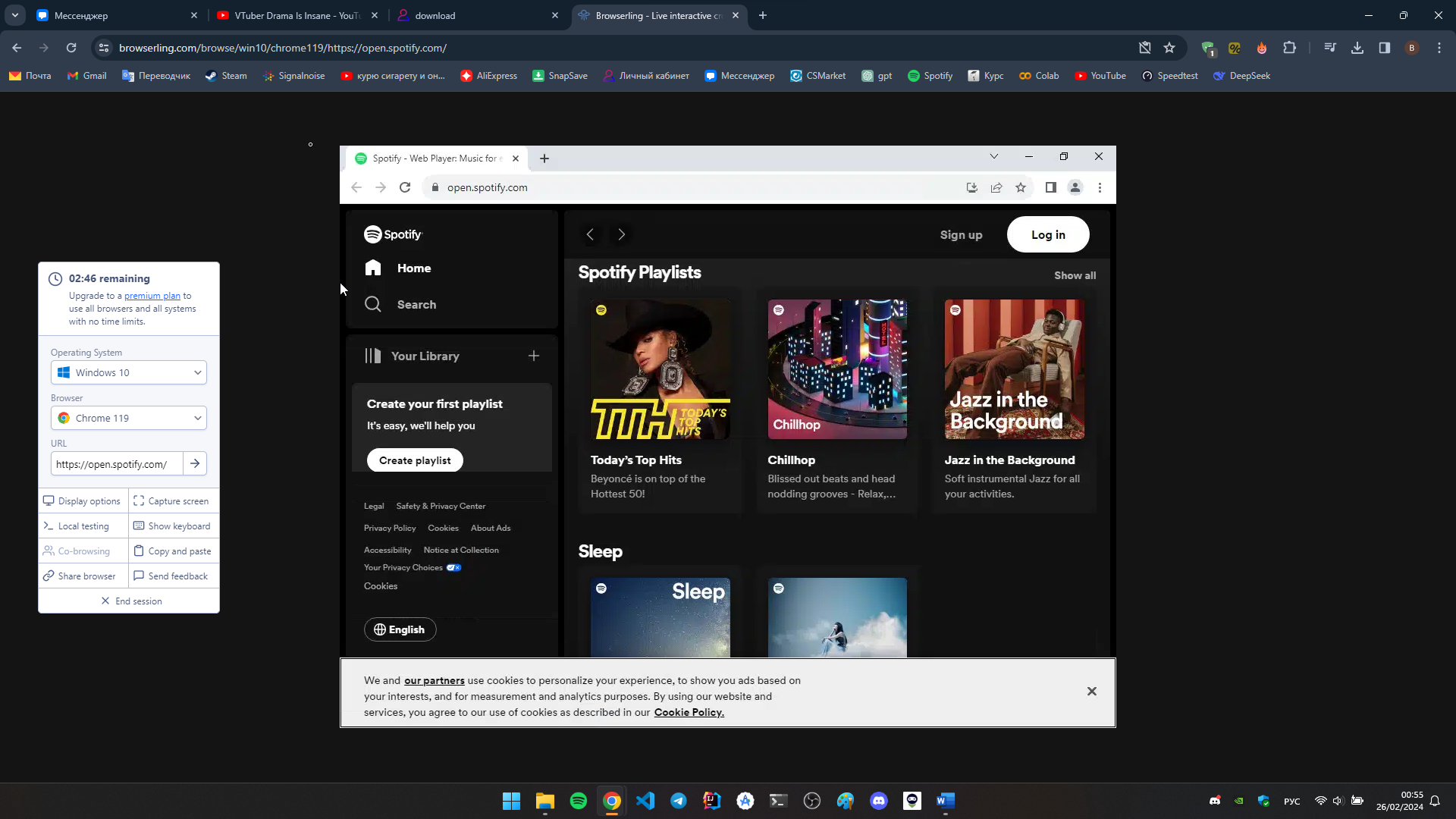Click the install app icon in inner address bar
Image resolution: width=1456 pixels, height=819 pixels.
(971, 187)
